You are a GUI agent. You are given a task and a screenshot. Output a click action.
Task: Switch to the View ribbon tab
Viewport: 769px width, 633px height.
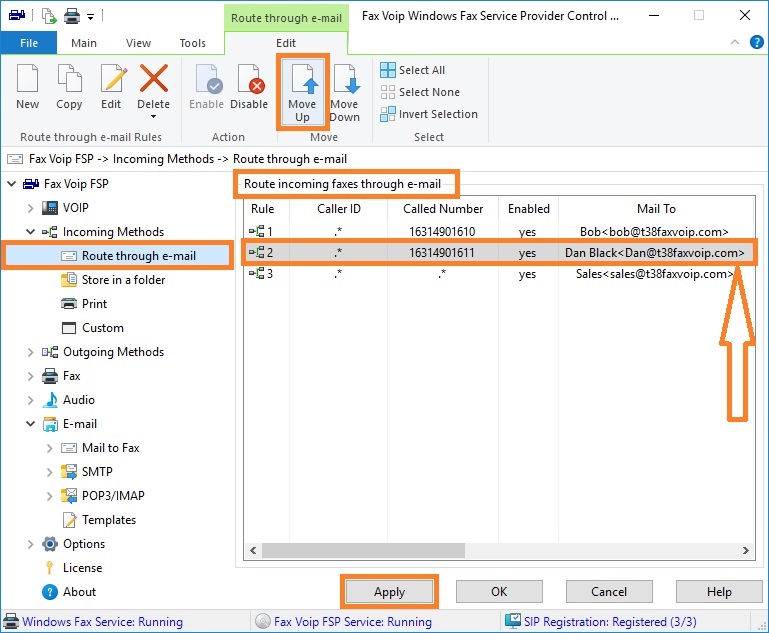coord(138,43)
